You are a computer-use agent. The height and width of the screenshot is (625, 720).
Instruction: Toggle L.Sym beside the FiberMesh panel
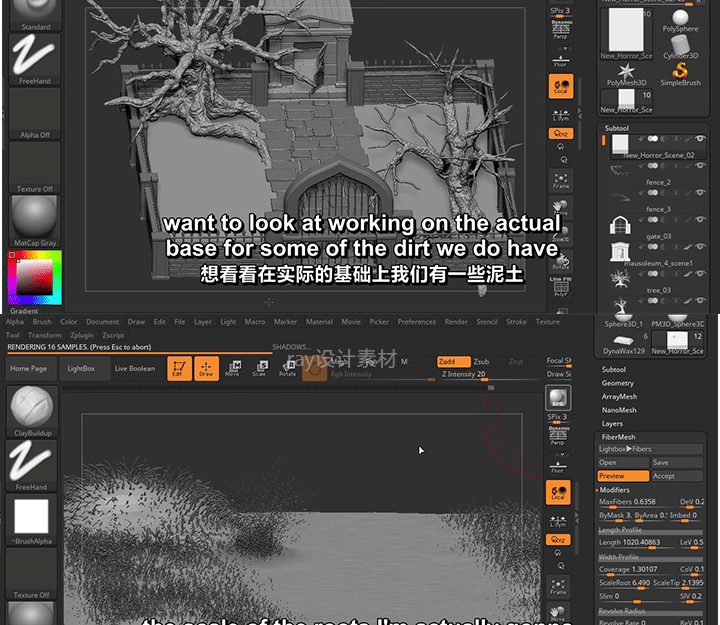click(558, 521)
